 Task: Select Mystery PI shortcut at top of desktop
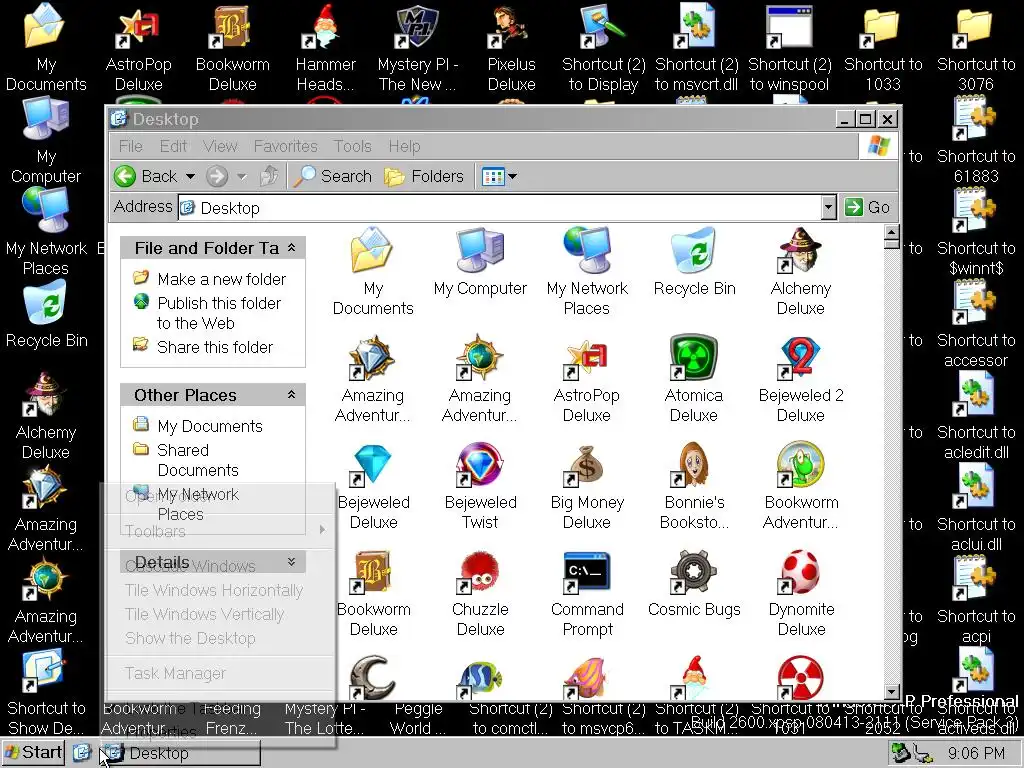pos(418,47)
